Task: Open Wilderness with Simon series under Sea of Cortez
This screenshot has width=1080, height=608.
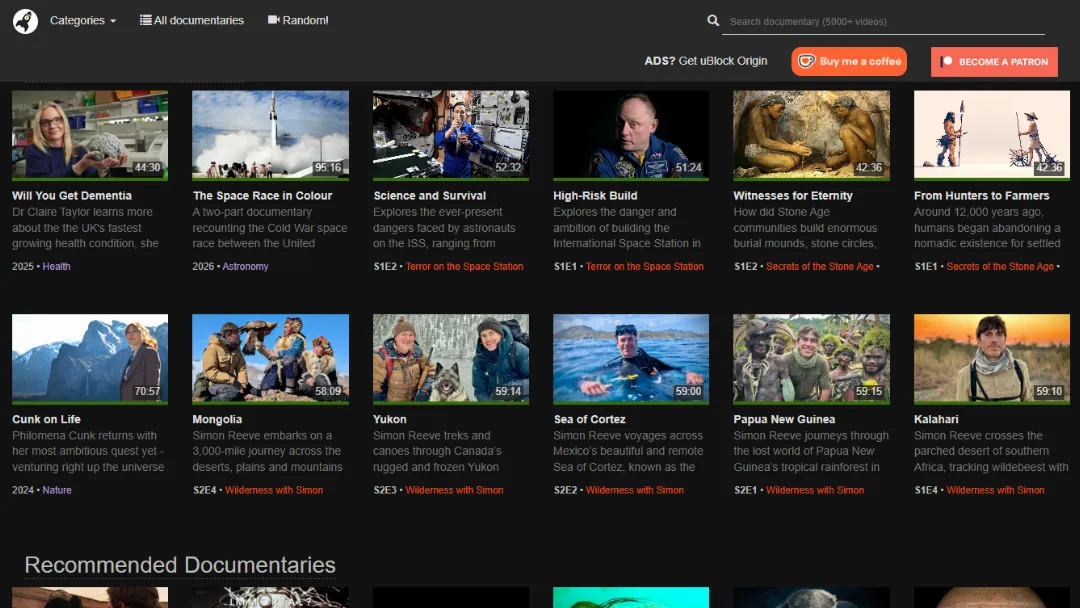Action: [x=635, y=490]
